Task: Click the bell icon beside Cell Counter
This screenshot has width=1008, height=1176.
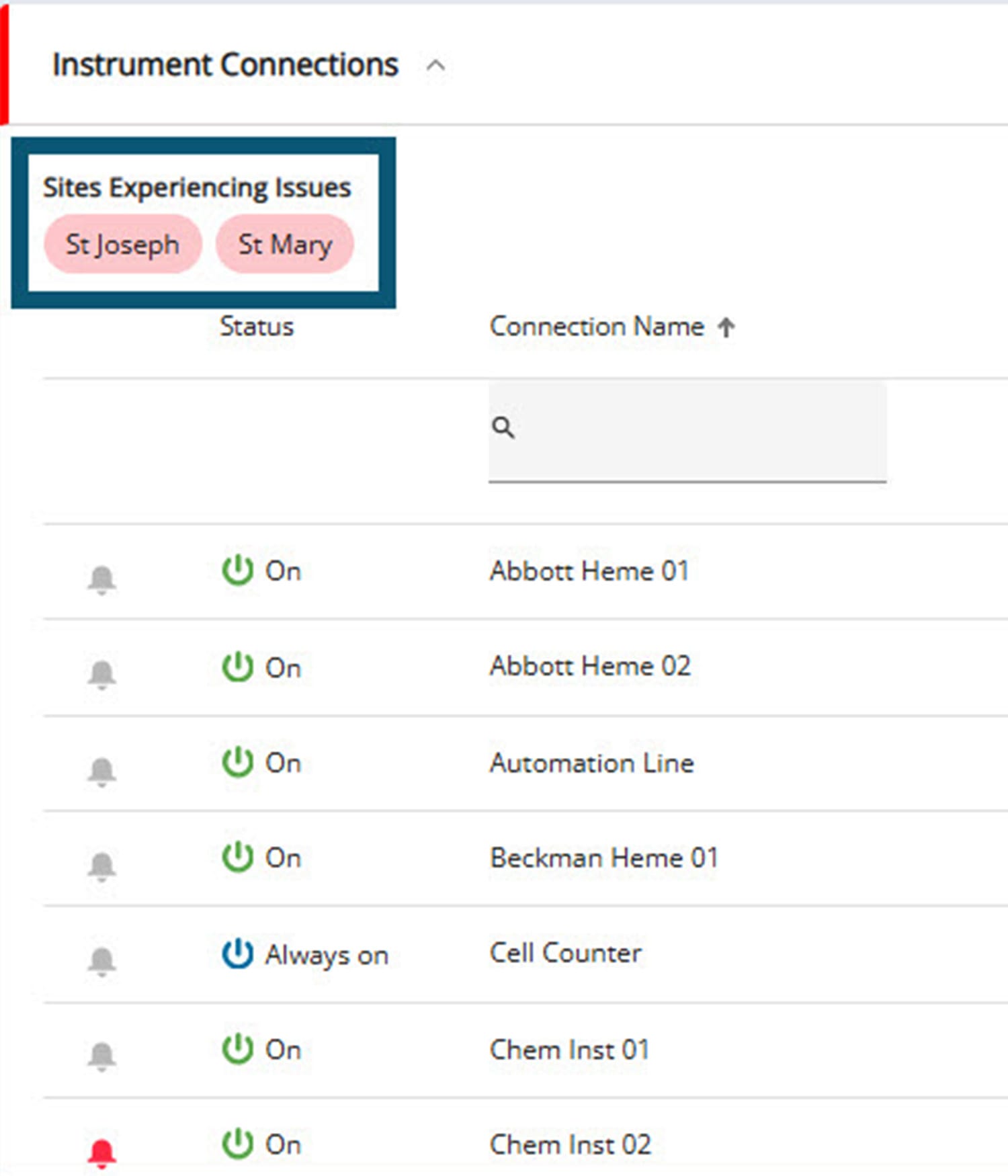Action: tap(101, 960)
